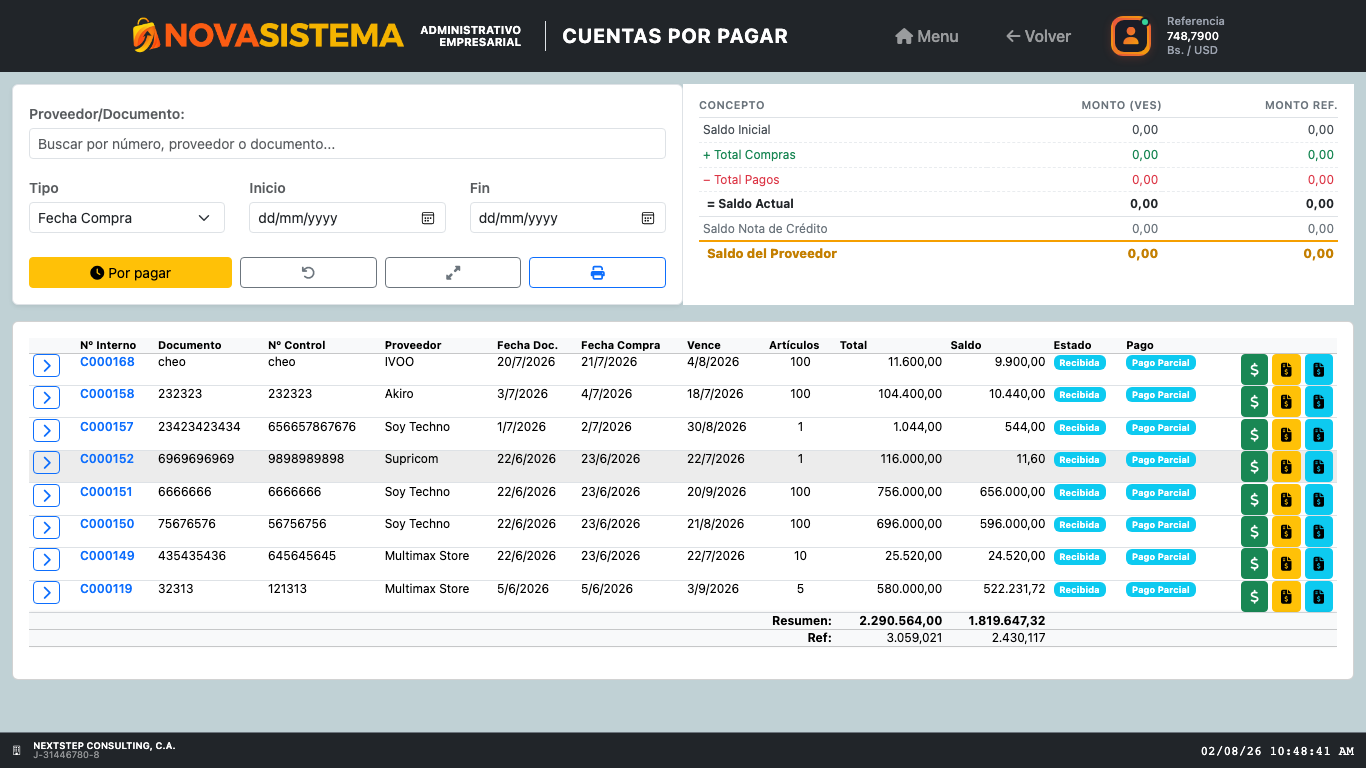This screenshot has height=768, width=1366.
Task: Click the Proveedor column header
Action: [413, 345]
